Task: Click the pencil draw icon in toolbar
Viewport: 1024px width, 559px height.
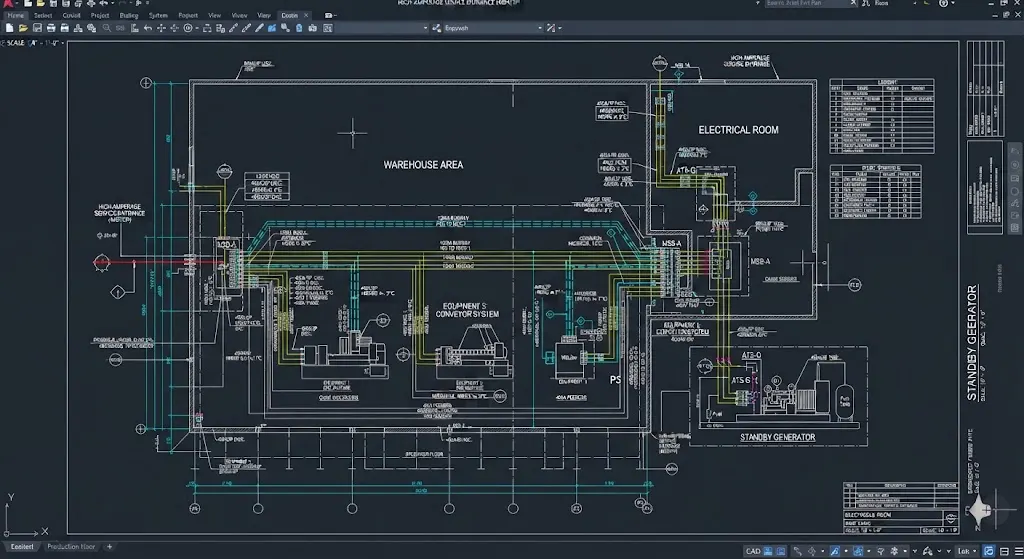Action: click(232, 28)
